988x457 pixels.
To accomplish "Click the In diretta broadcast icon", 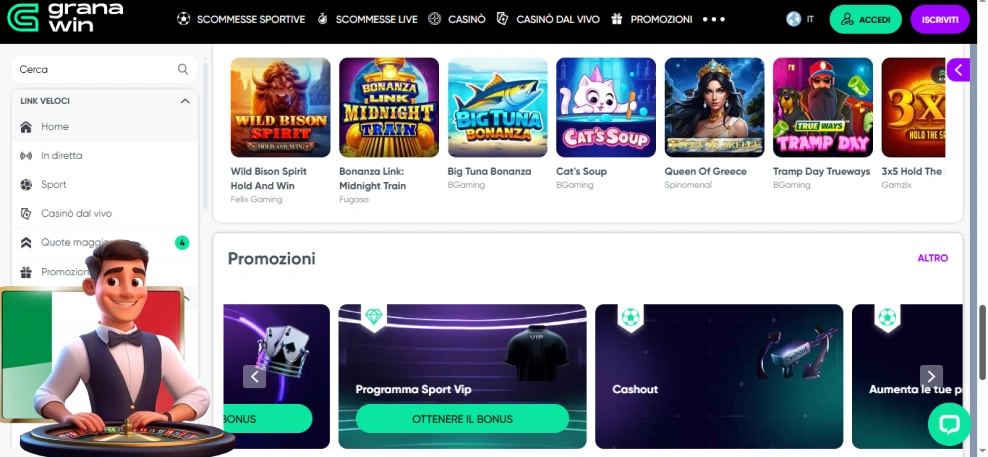I will tap(26, 156).
